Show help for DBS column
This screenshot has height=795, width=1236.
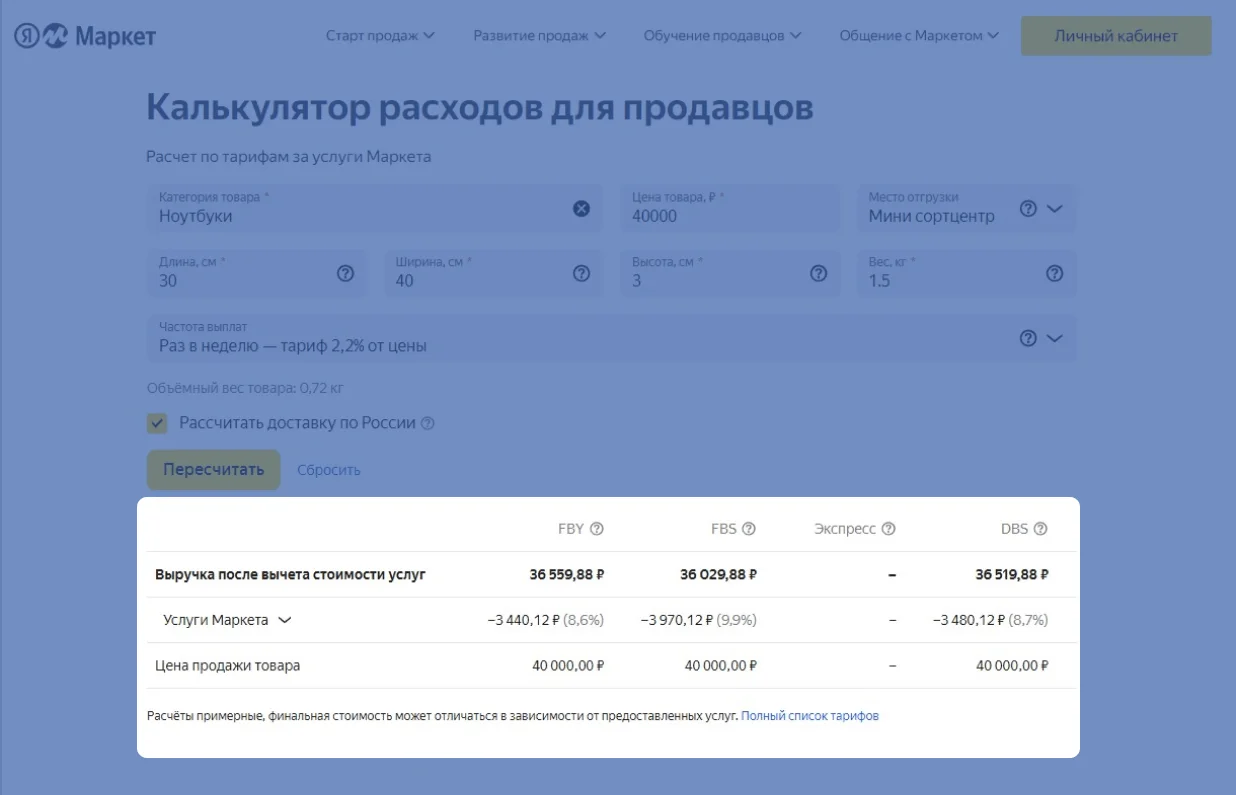click(x=1040, y=529)
